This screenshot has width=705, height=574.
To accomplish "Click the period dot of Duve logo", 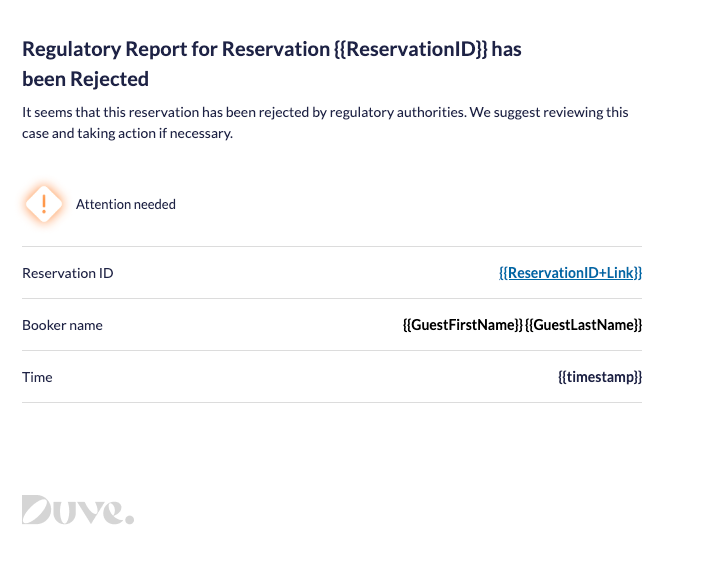I will 129,519.
